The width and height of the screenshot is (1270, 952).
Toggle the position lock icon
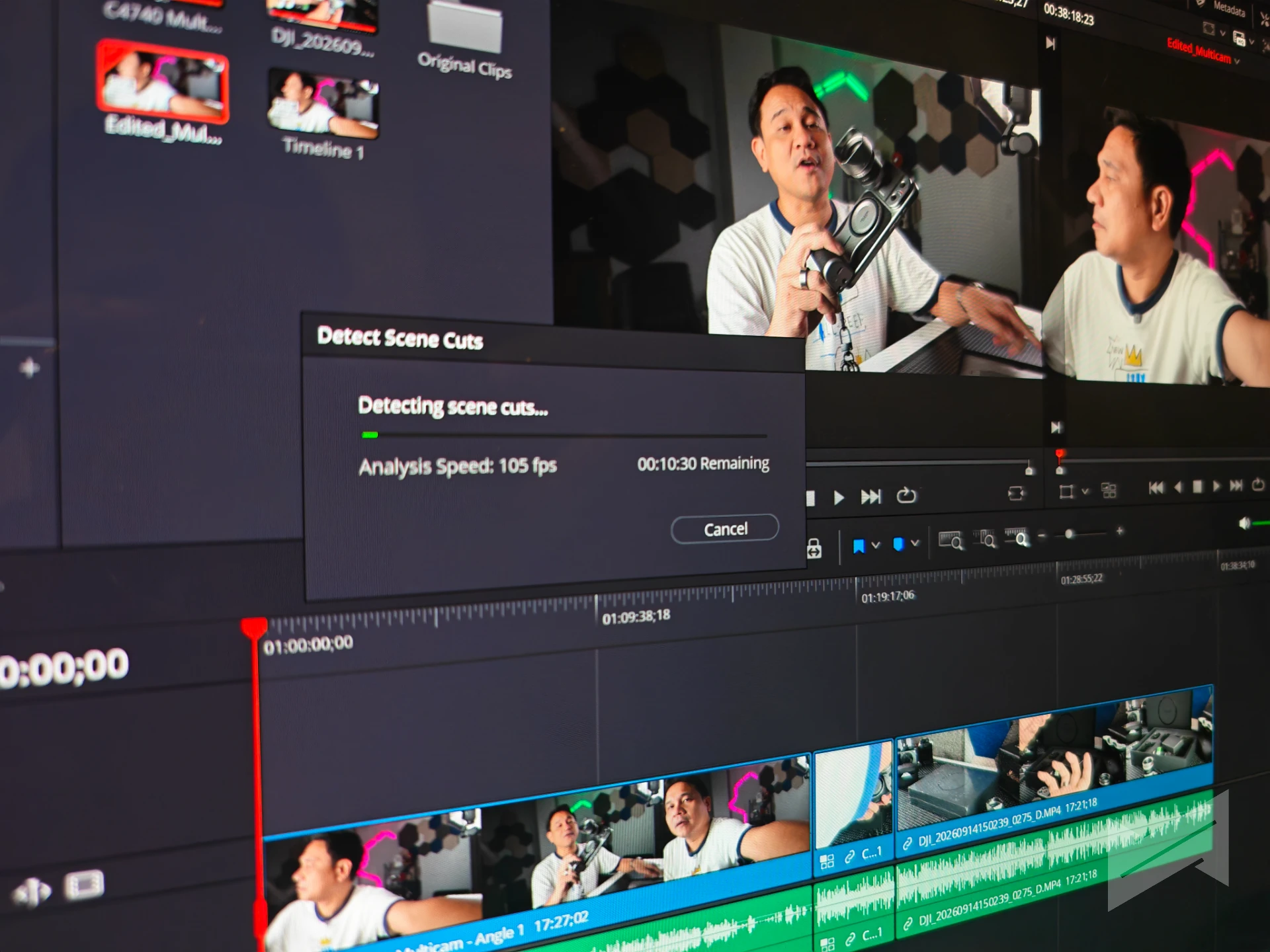click(814, 549)
